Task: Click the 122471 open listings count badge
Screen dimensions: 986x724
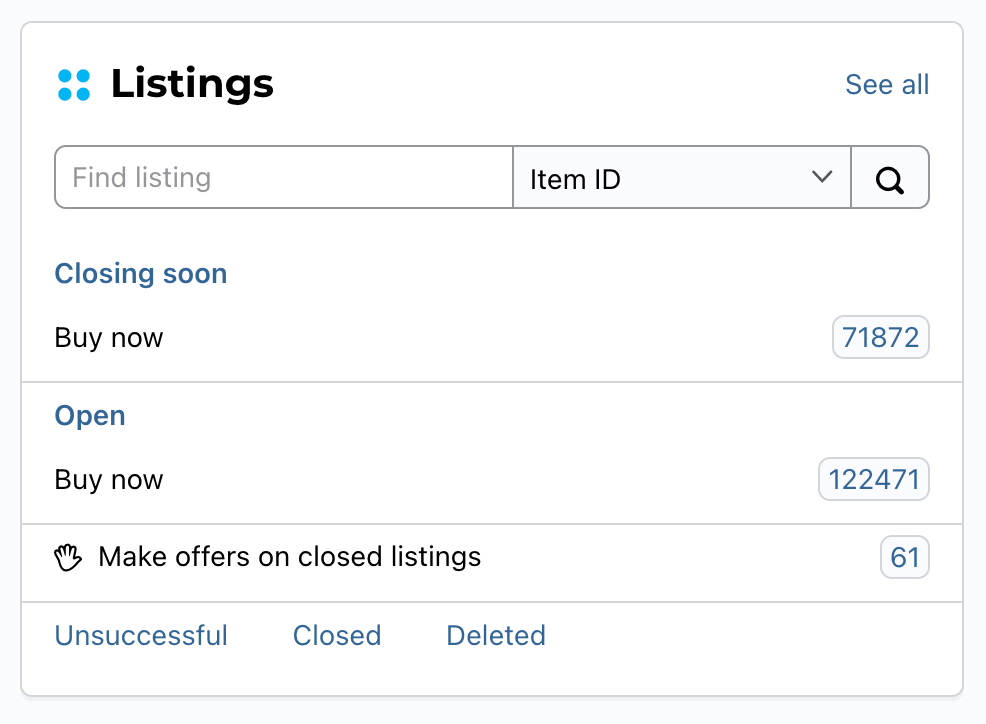Action: tap(873, 479)
